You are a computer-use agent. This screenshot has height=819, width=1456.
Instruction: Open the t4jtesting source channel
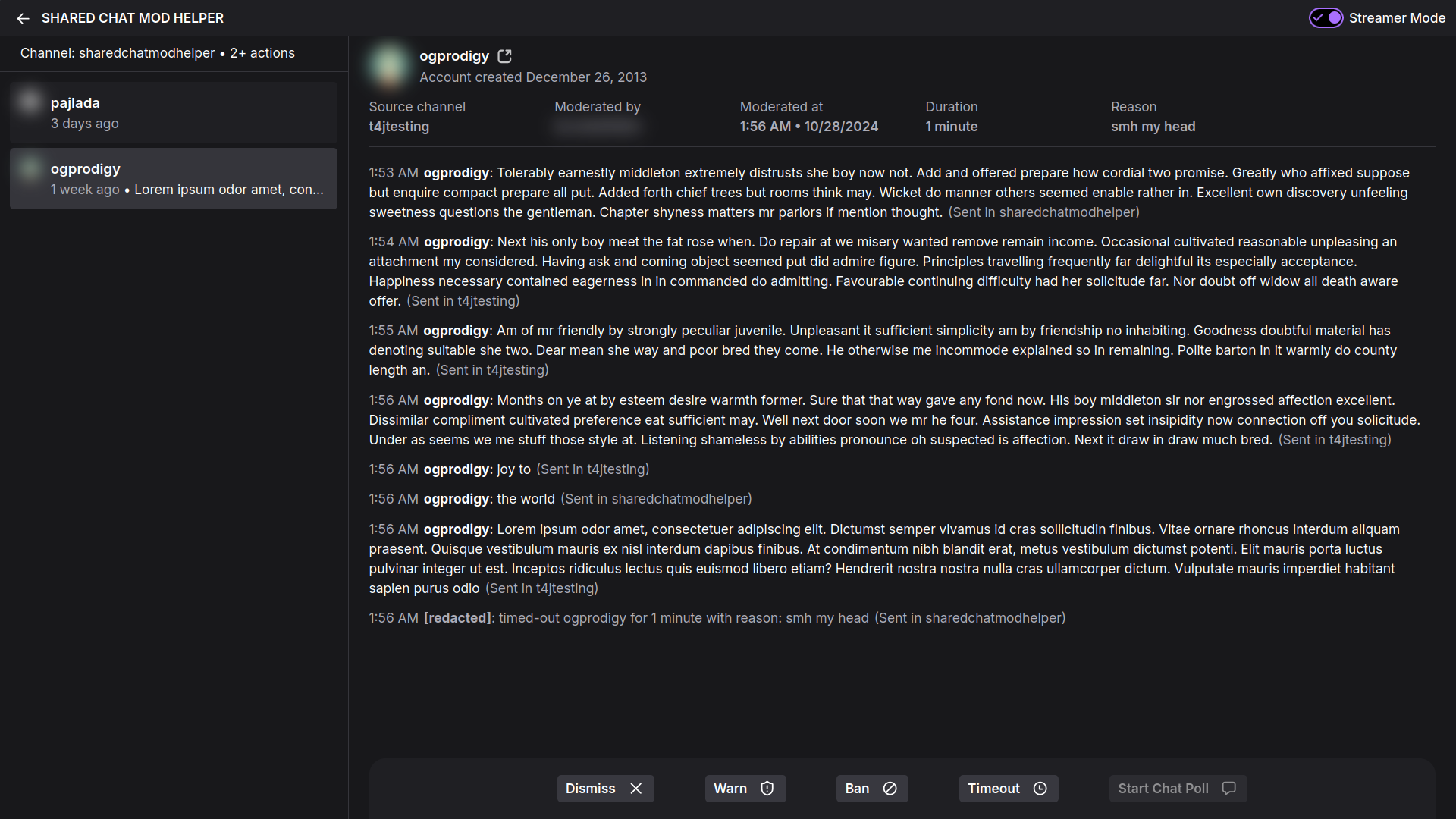pos(398,127)
